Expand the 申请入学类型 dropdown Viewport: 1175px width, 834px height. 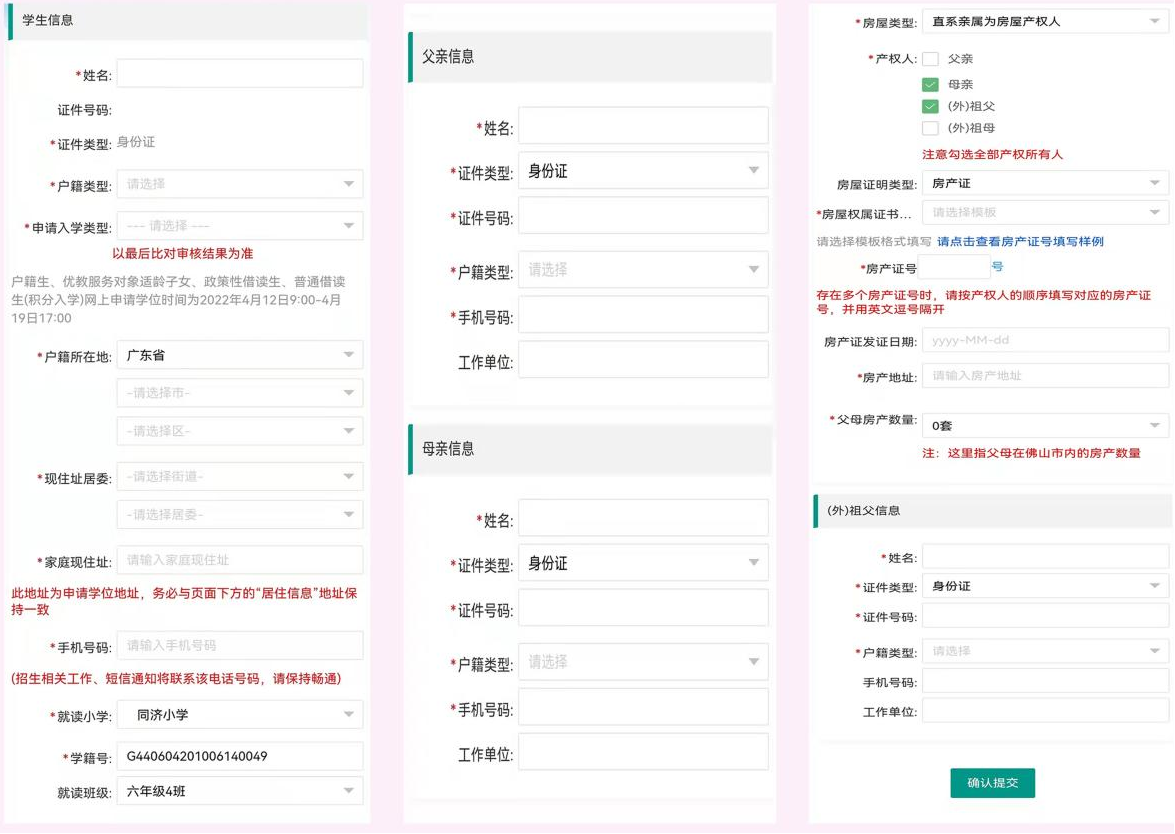click(x=240, y=226)
